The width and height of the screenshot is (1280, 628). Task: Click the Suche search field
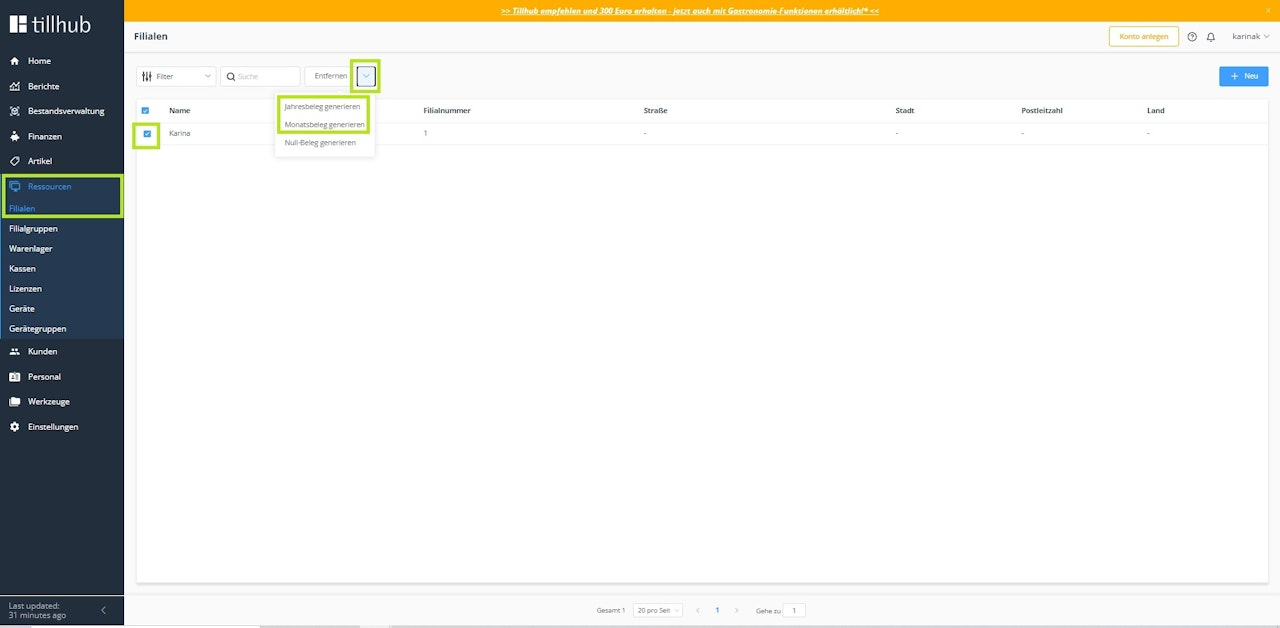pos(260,76)
